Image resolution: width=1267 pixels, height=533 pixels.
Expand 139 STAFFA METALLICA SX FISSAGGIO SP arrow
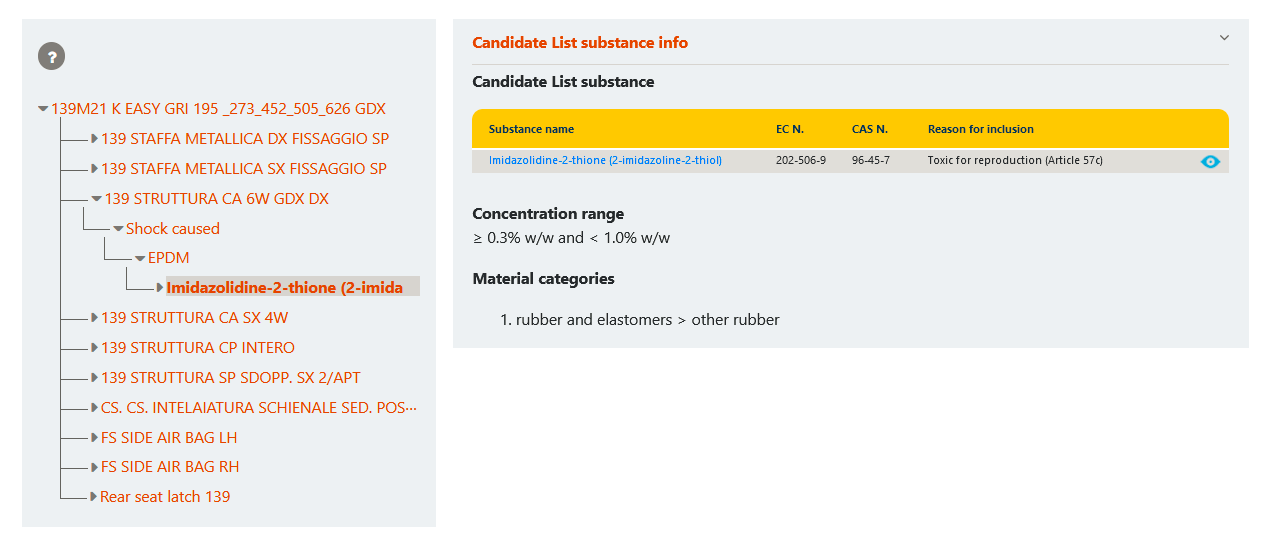tap(94, 169)
